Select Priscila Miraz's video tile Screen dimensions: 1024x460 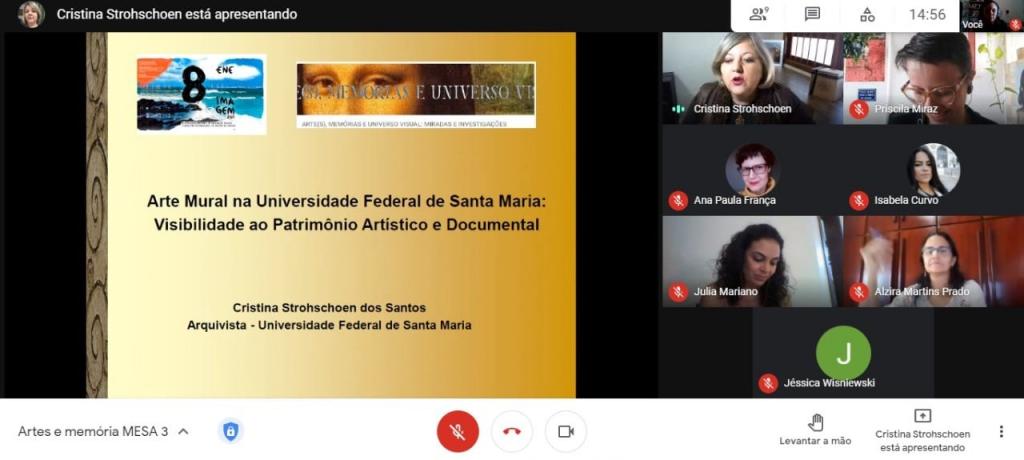933,78
